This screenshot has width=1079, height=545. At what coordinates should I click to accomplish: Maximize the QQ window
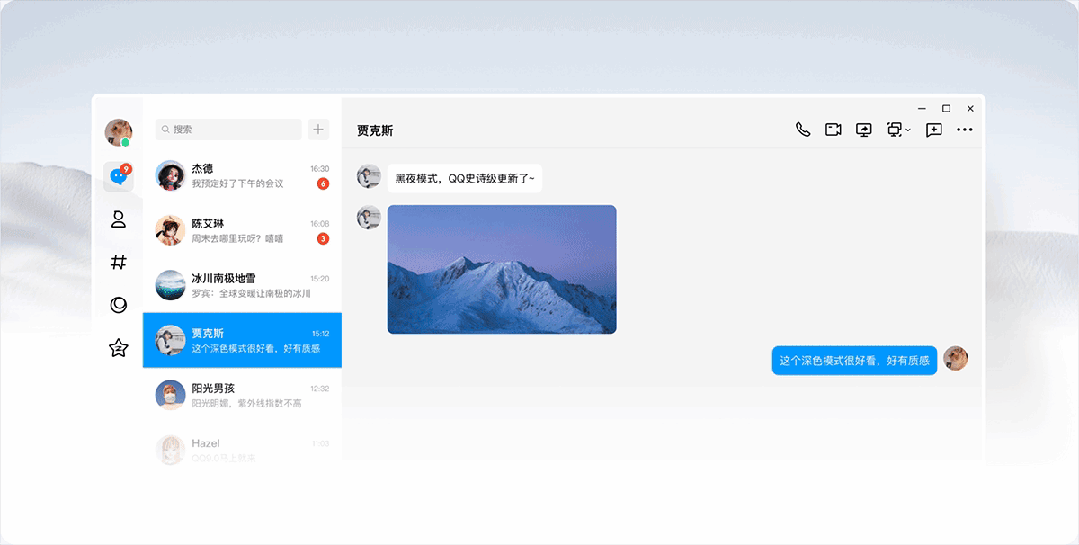(946, 109)
